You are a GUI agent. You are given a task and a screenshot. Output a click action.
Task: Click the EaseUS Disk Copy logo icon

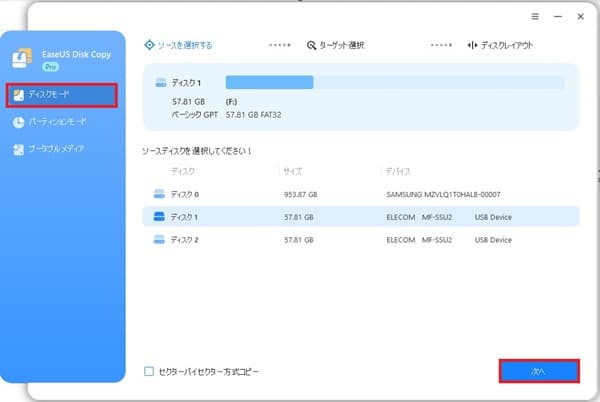click(21, 58)
